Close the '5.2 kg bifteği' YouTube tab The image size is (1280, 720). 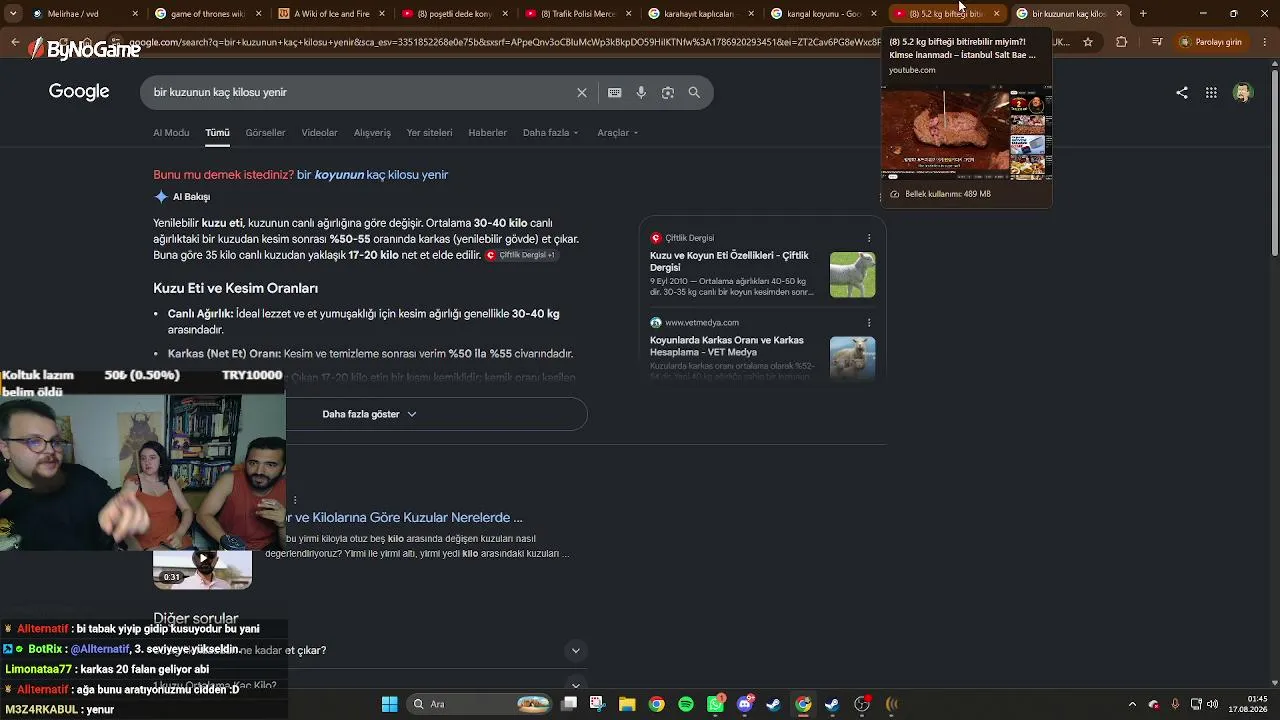coord(996,13)
